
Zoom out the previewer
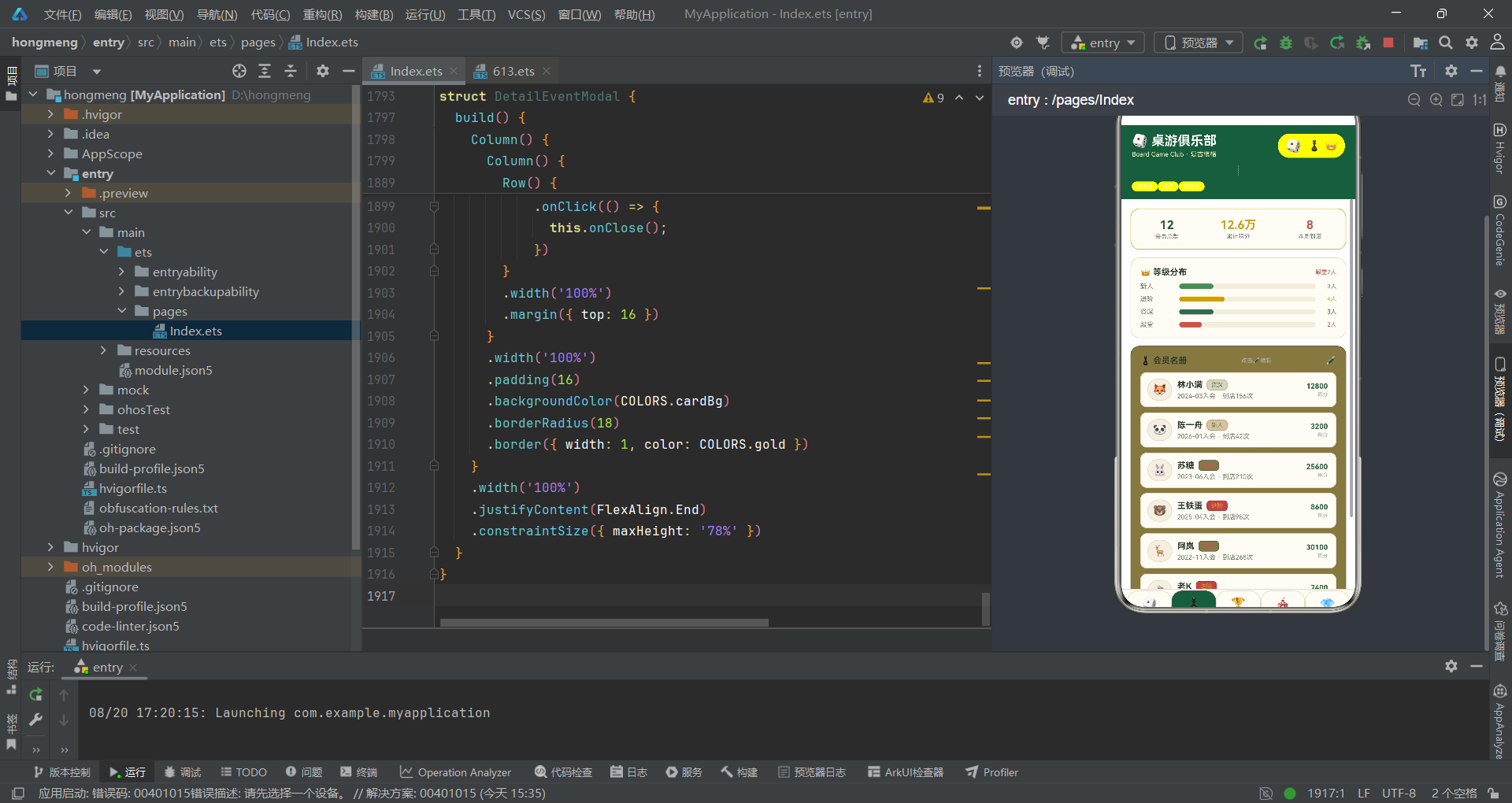pyautogui.click(x=1414, y=100)
